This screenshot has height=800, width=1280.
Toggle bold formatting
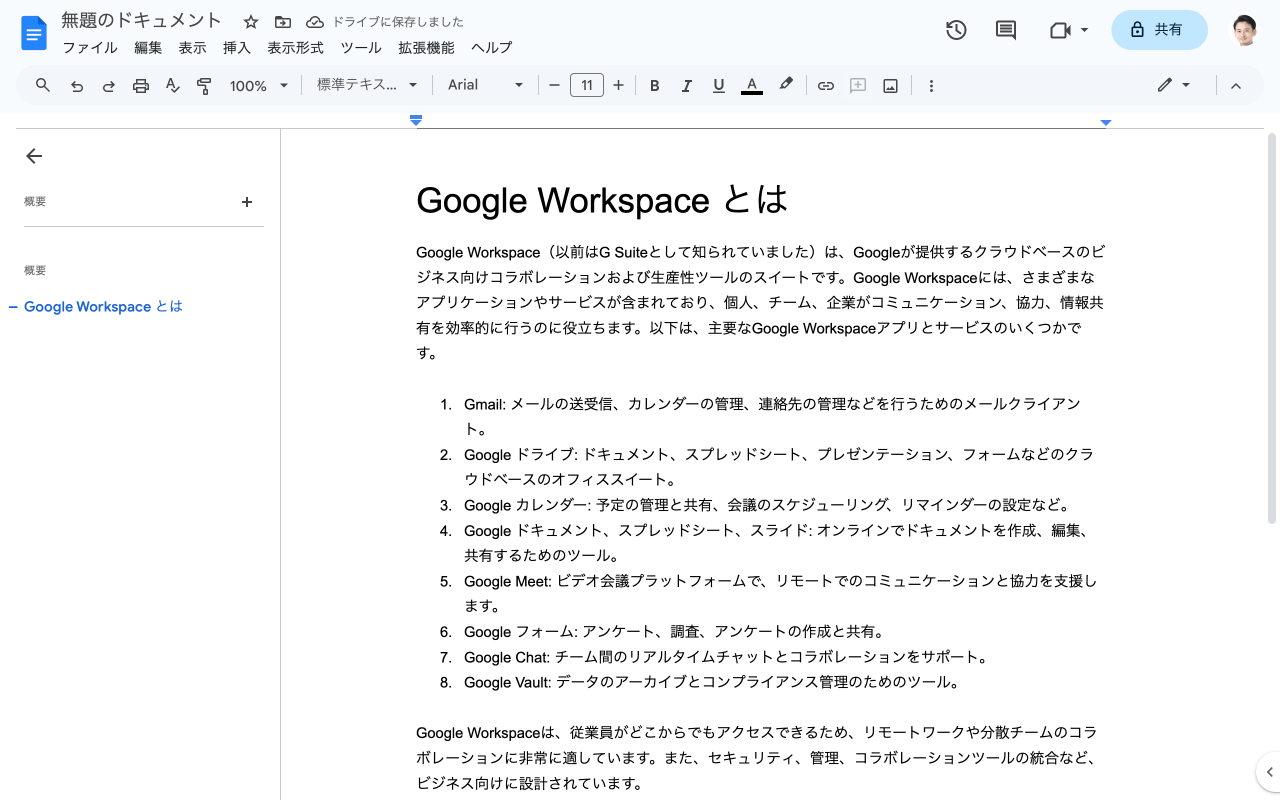pos(655,86)
